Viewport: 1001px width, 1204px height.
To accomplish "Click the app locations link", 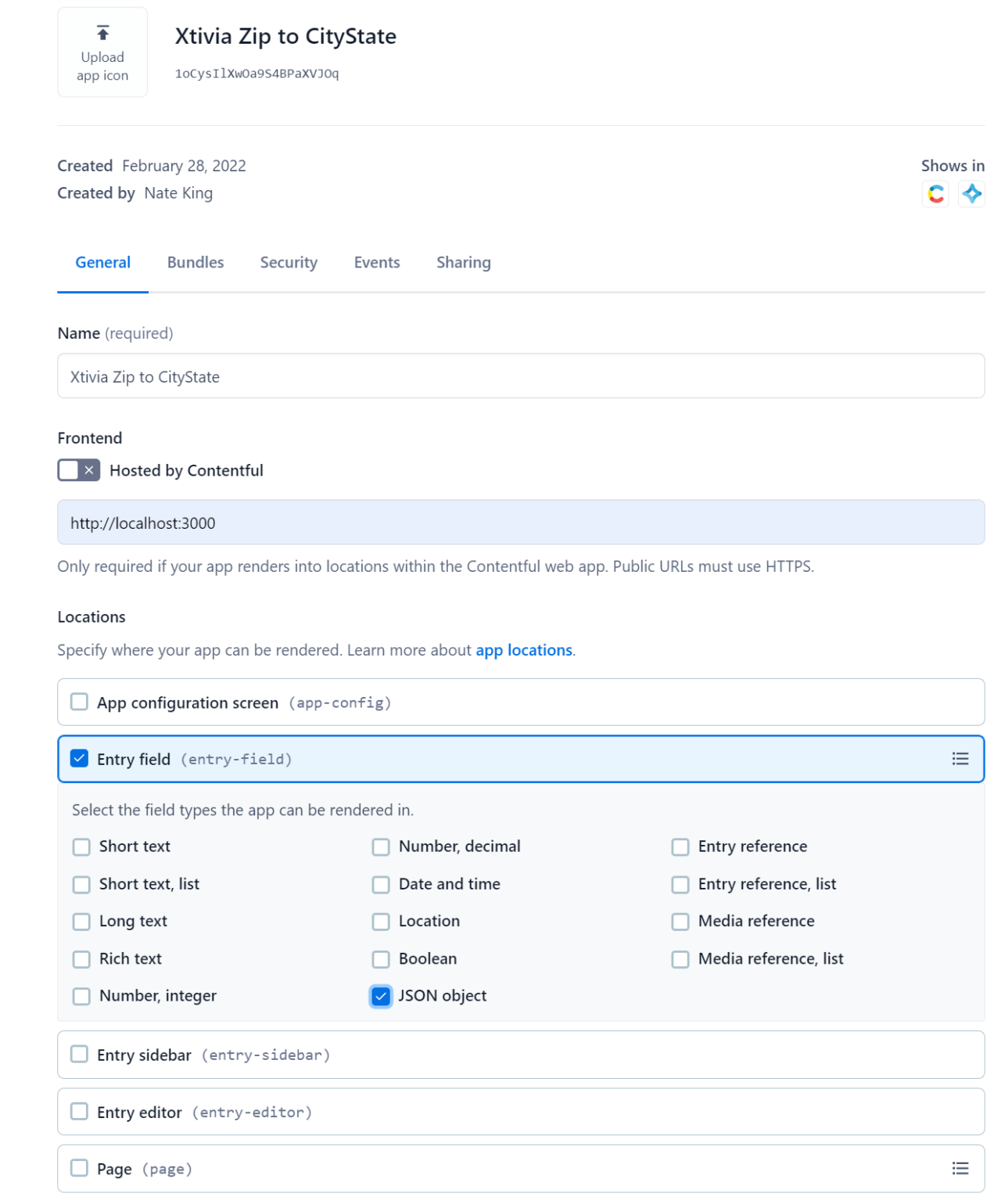I will (x=522, y=649).
